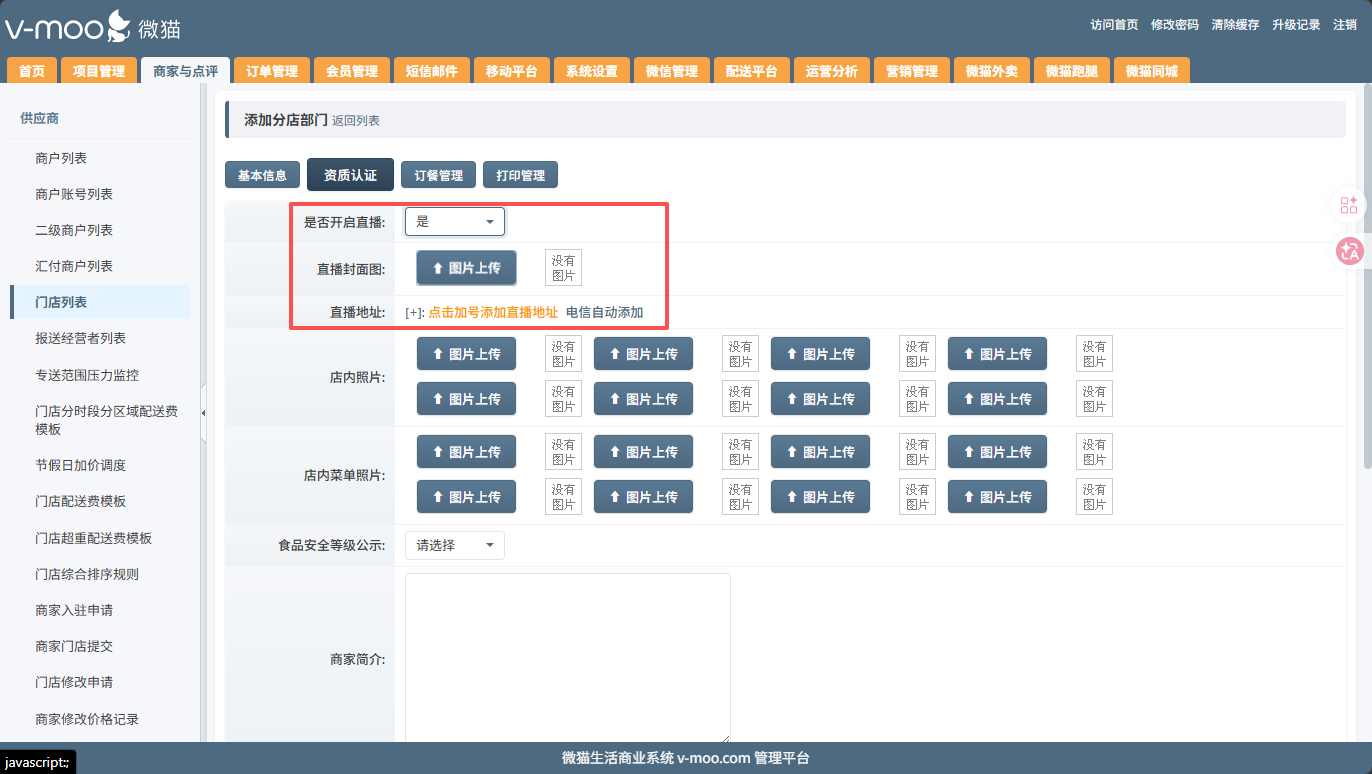Go to the 打印管理 section tab
Viewport: 1372px width, 774px height.
pyautogui.click(x=520, y=175)
